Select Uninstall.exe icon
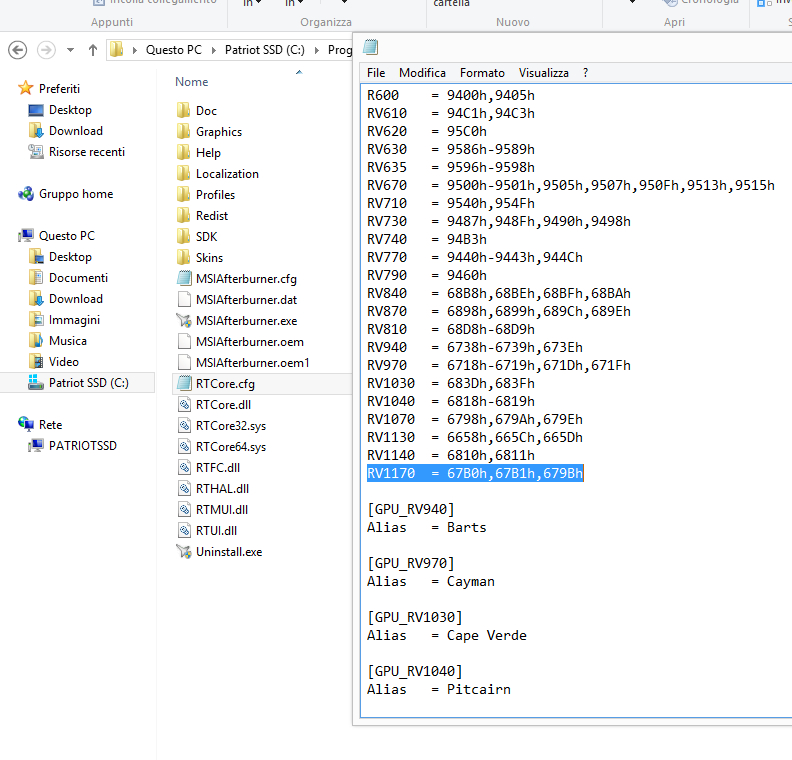 (184, 551)
